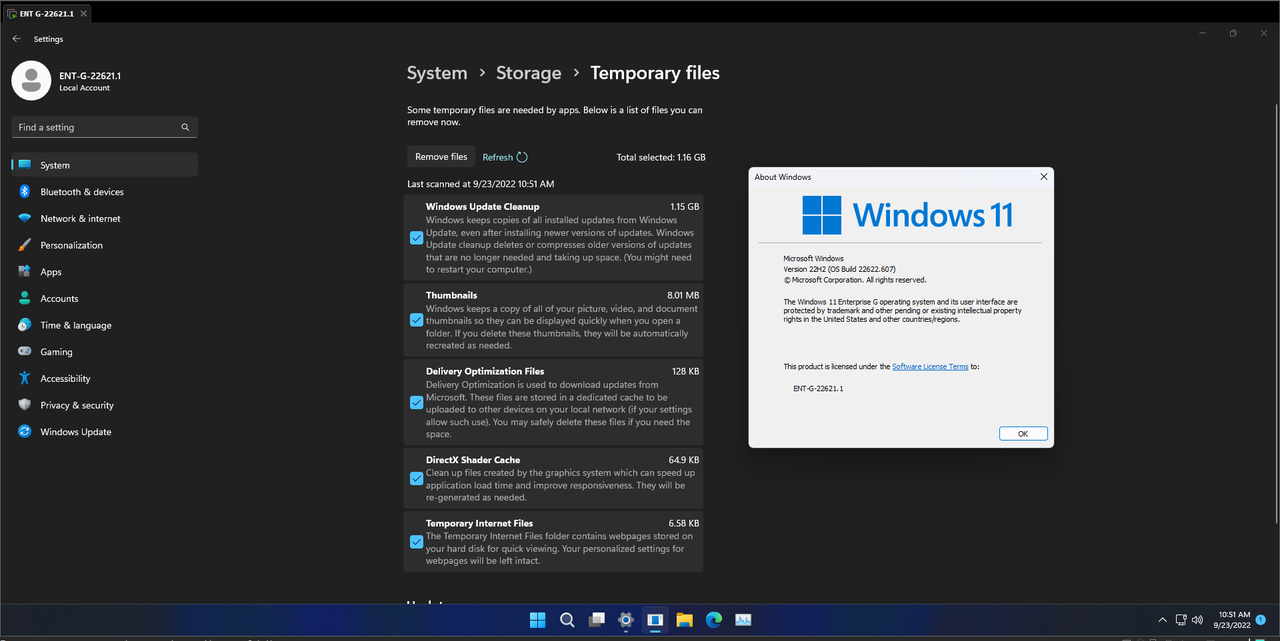Click the 1.15 GB size of Windows Update Cleanup

tap(685, 207)
